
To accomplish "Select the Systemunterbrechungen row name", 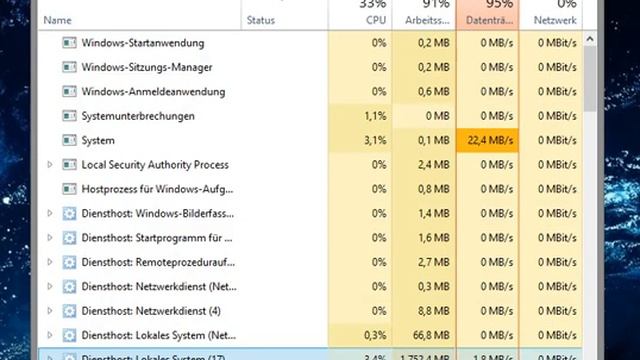I will 138,116.
